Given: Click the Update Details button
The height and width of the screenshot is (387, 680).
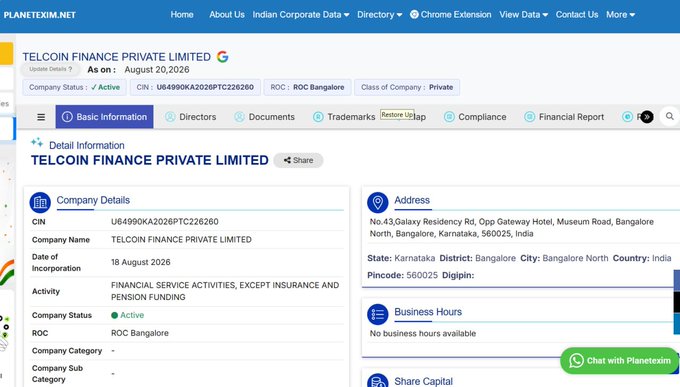Looking at the screenshot, I should [51, 69].
